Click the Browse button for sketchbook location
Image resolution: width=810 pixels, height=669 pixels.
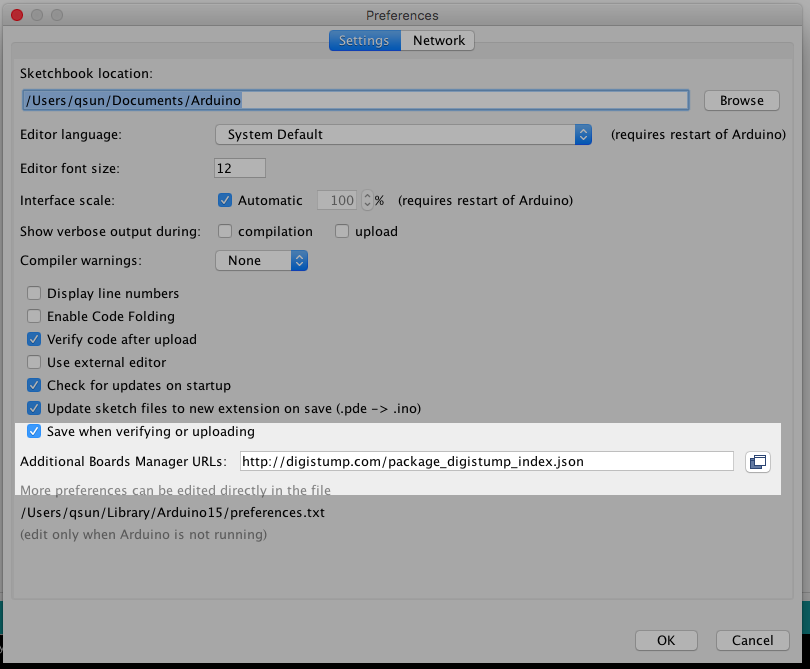(x=741, y=101)
